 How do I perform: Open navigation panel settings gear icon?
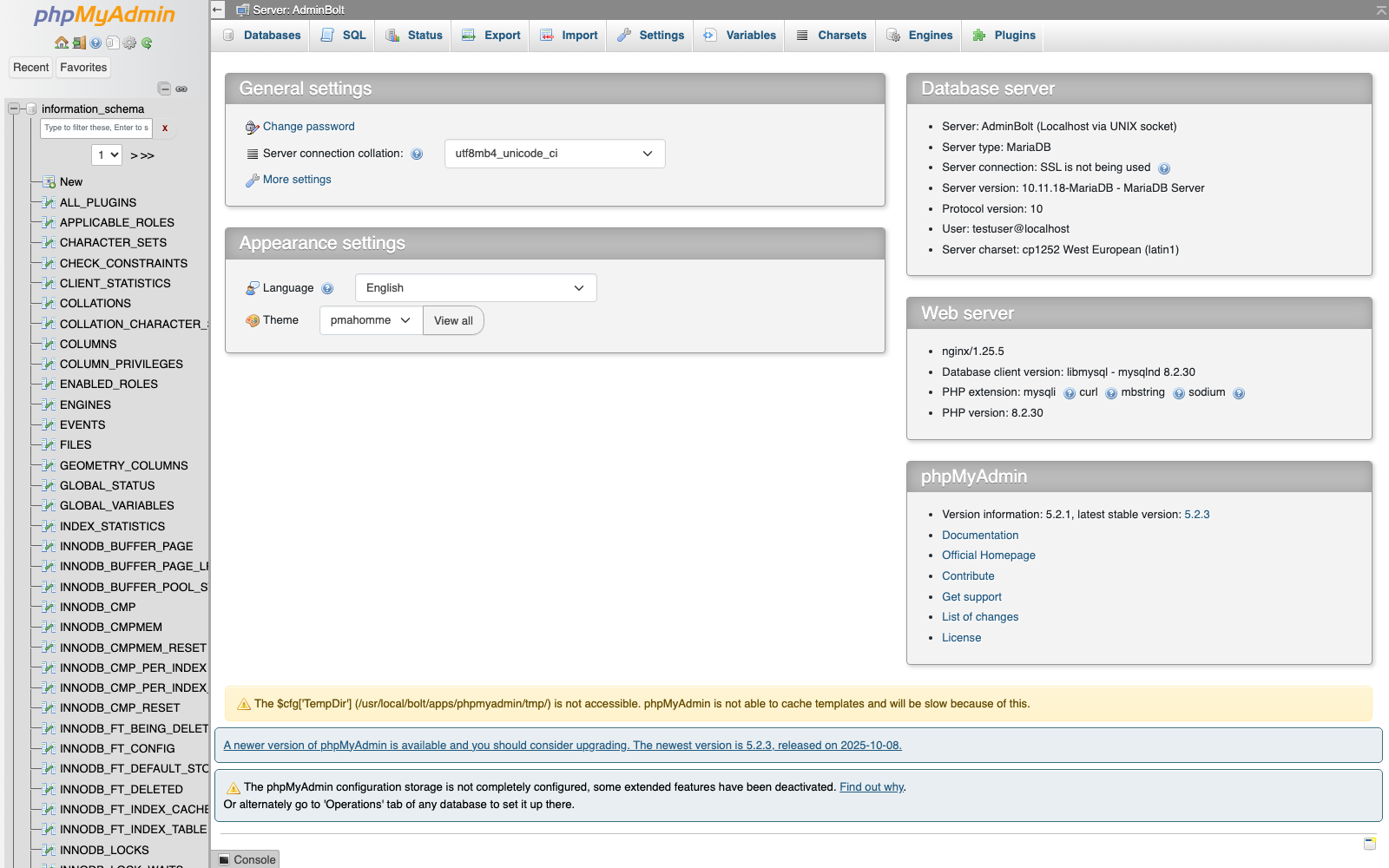pos(129,43)
